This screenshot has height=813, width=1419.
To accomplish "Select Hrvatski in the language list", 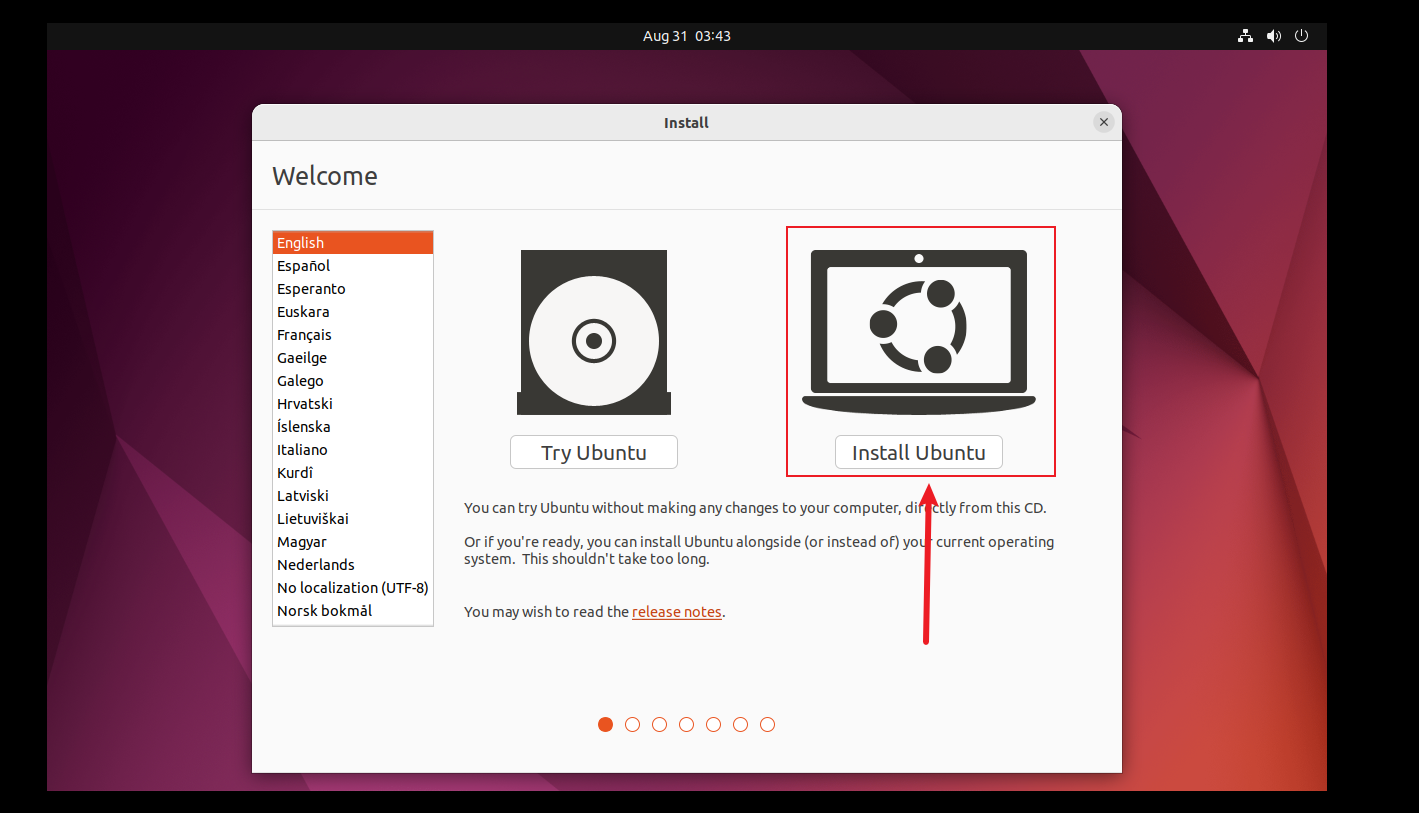I will [x=353, y=404].
